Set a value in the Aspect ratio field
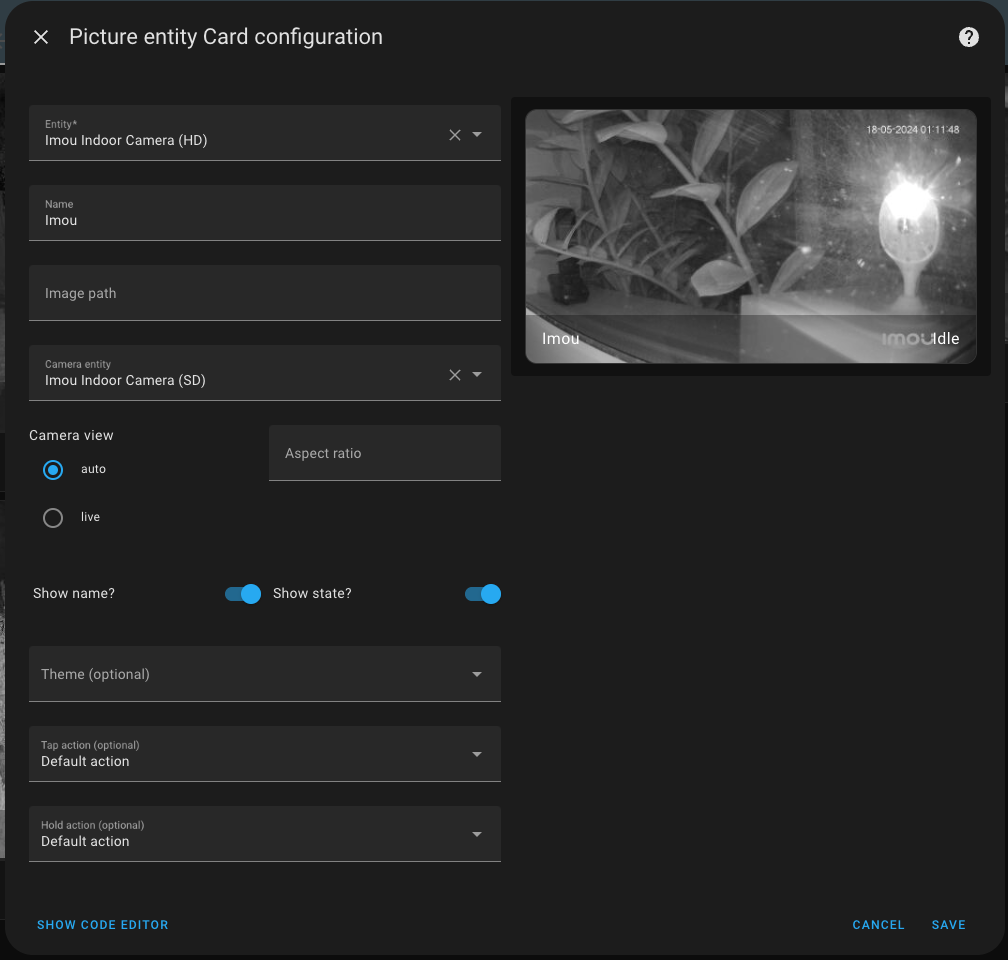This screenshot has height=960, width=1008. coord(384,453)
